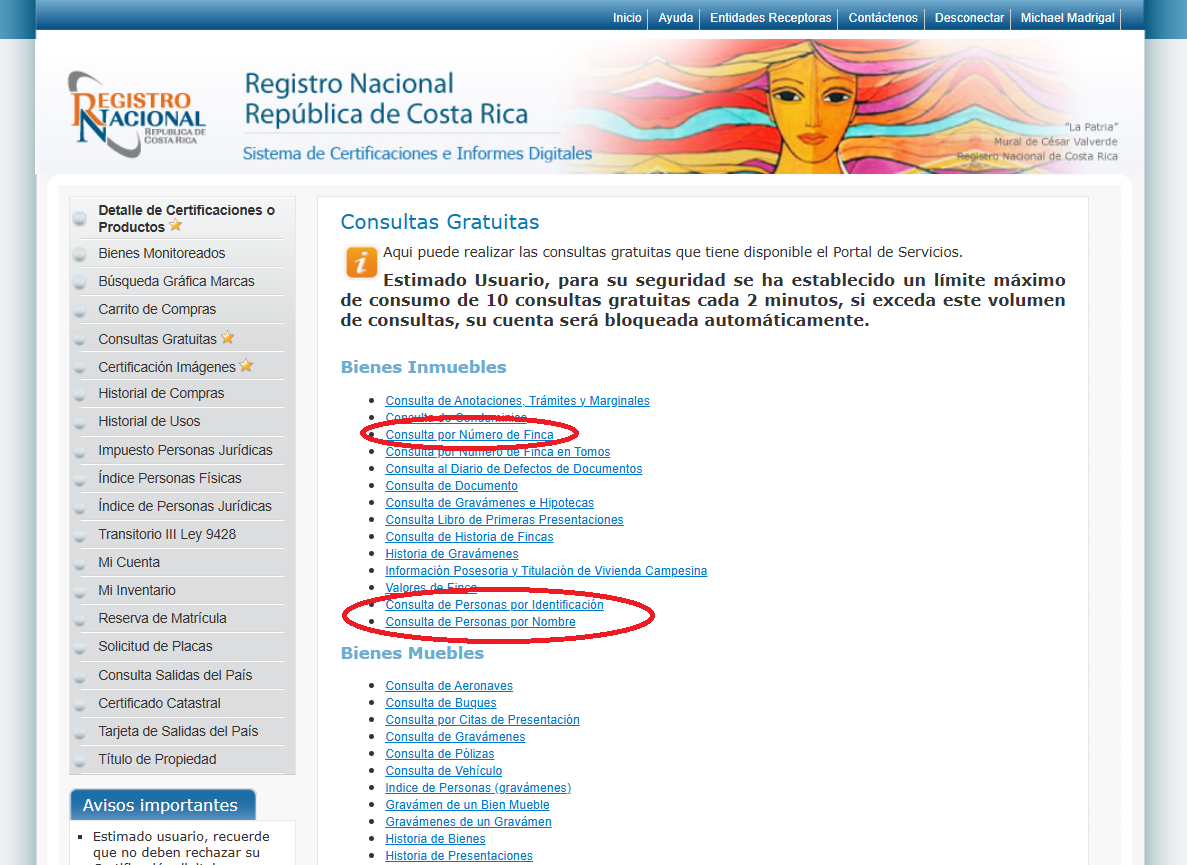Open Solicitud de Placas
The width and height of the screenshot is (1187, 865).
tap(155, 646)
